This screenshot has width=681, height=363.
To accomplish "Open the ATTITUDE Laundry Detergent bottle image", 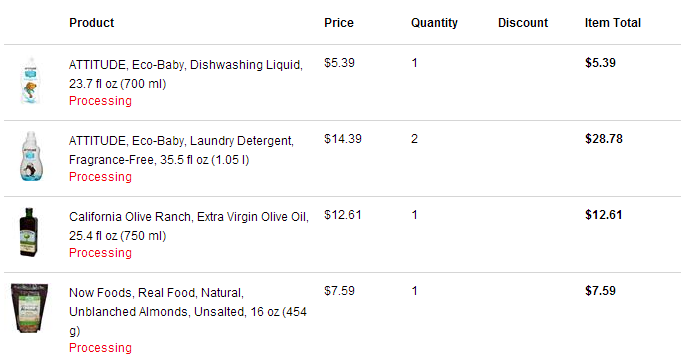I will (31, 156).
